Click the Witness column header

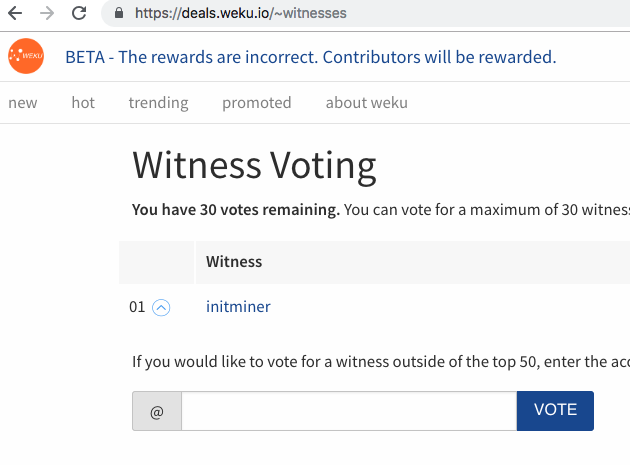coord(234,262)
